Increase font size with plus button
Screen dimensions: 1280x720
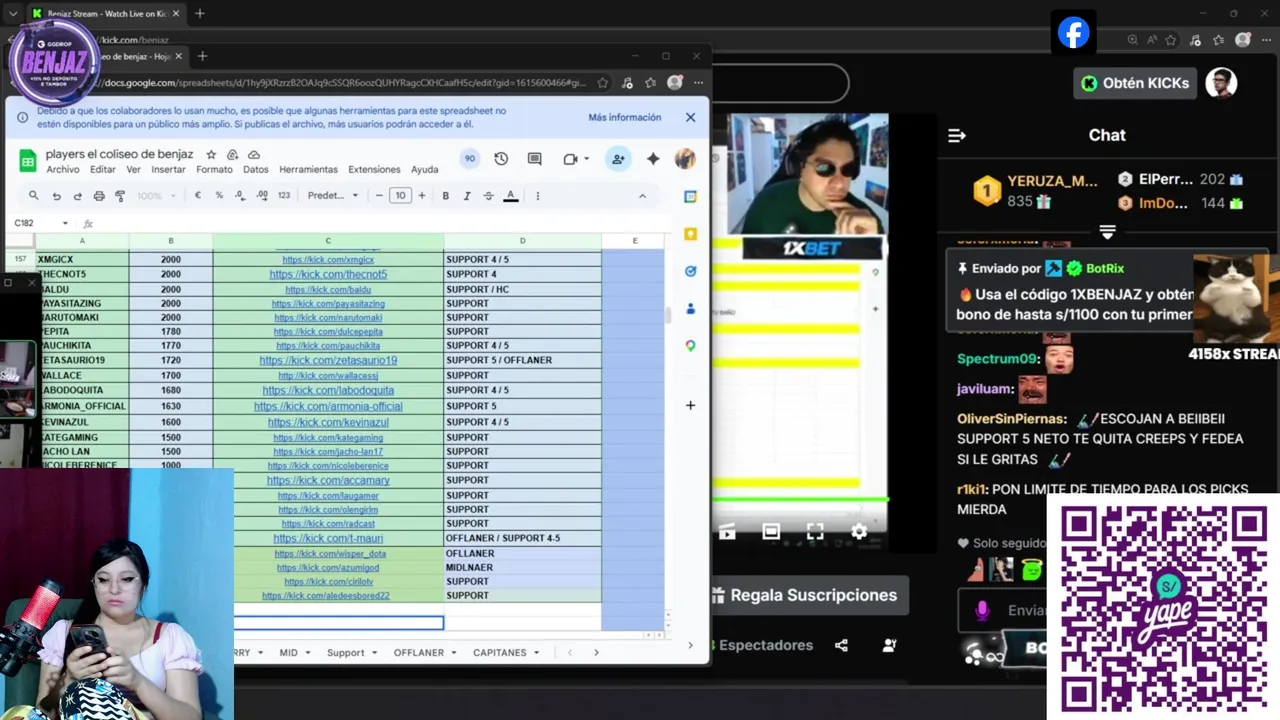pos(422,196)
